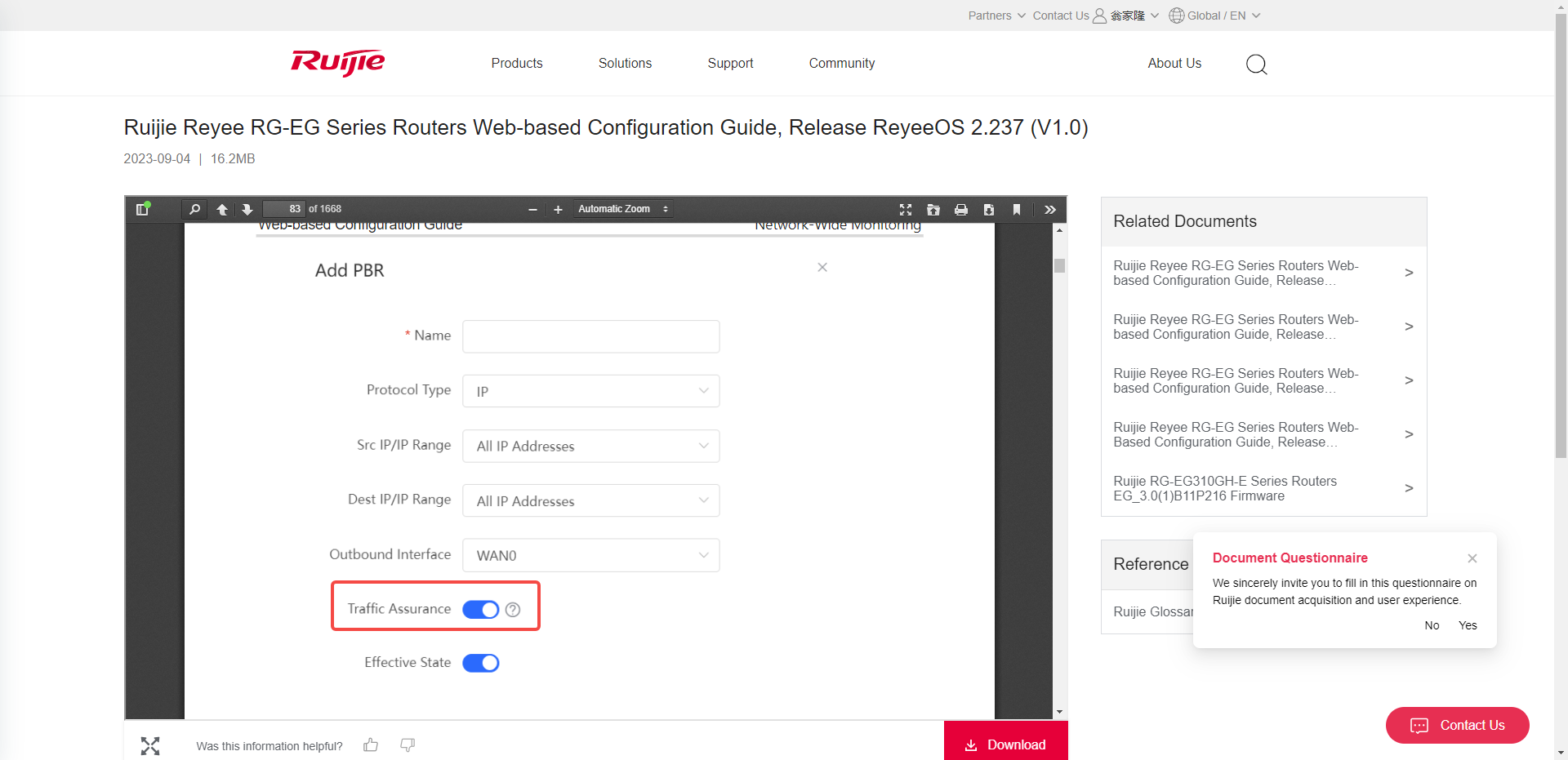The image size is (1568, 760).
Task: Print the PDF document
Action: click(961, 210)
